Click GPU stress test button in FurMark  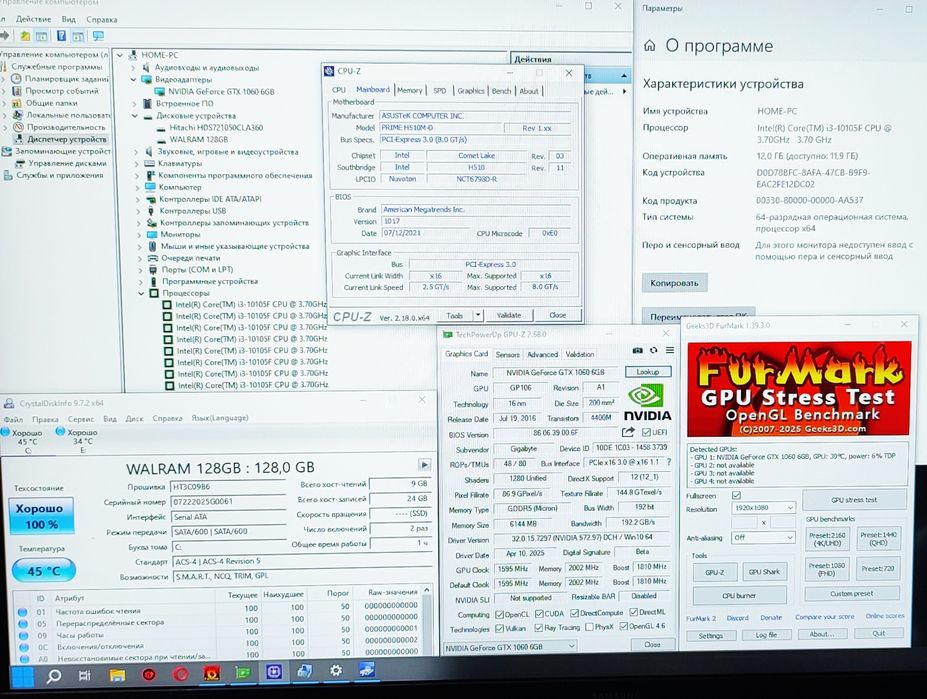pos(854,500)
